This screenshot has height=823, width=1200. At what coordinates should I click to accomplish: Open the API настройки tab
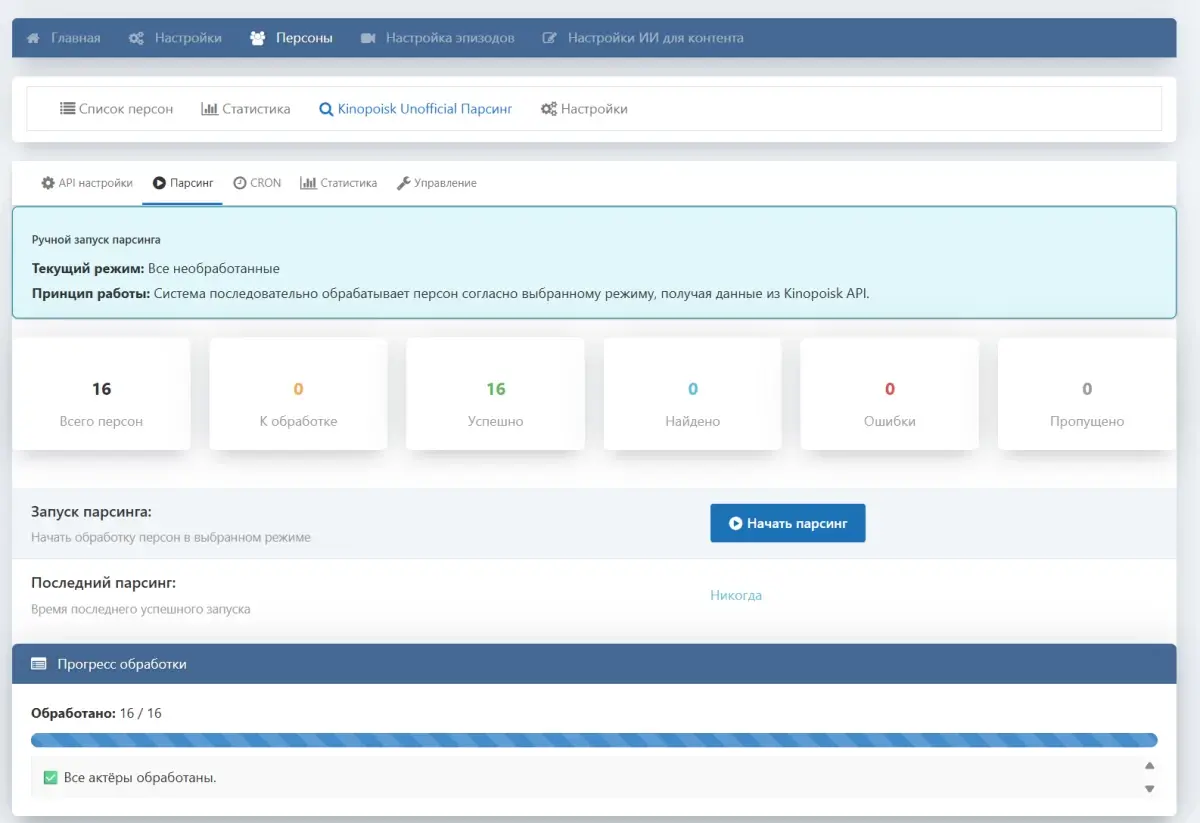click(87, 183)
